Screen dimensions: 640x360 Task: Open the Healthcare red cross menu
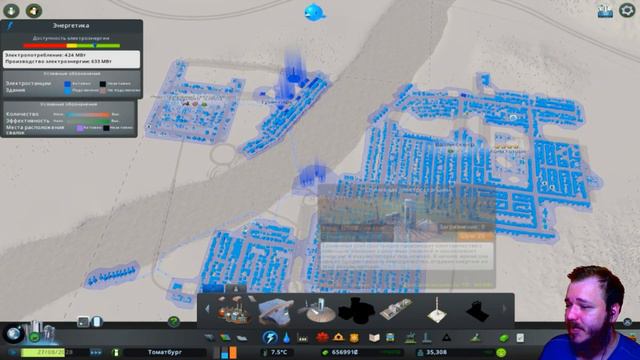(322, 338)
